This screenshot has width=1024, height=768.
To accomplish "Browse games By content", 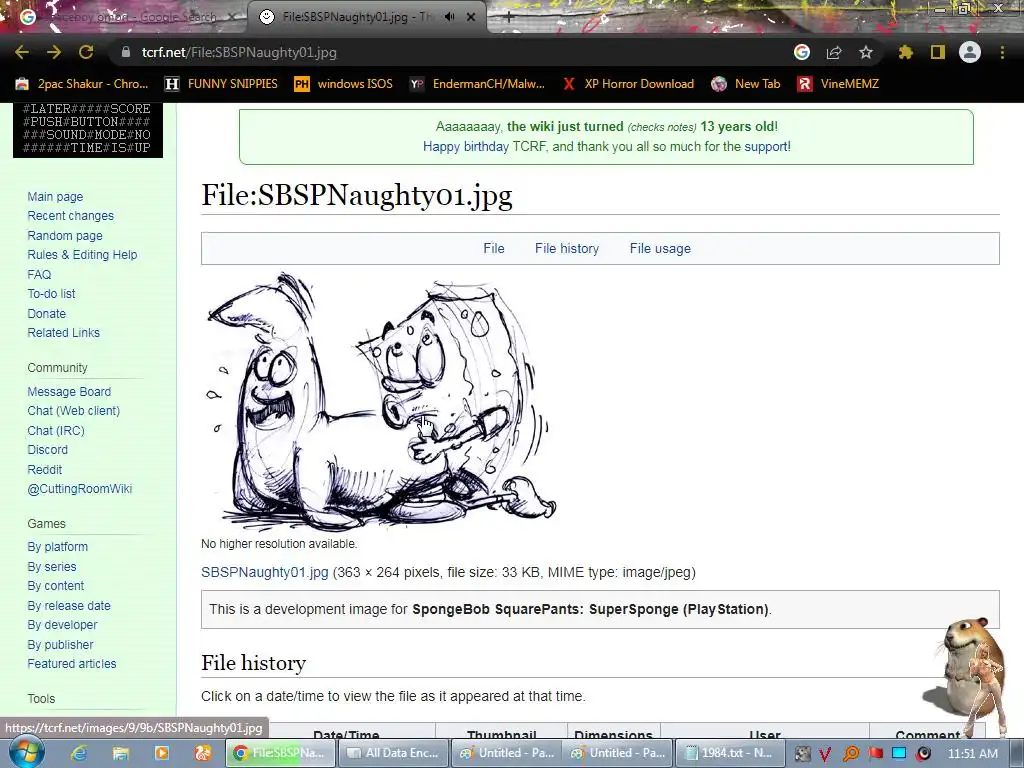I will coord(56,586).
